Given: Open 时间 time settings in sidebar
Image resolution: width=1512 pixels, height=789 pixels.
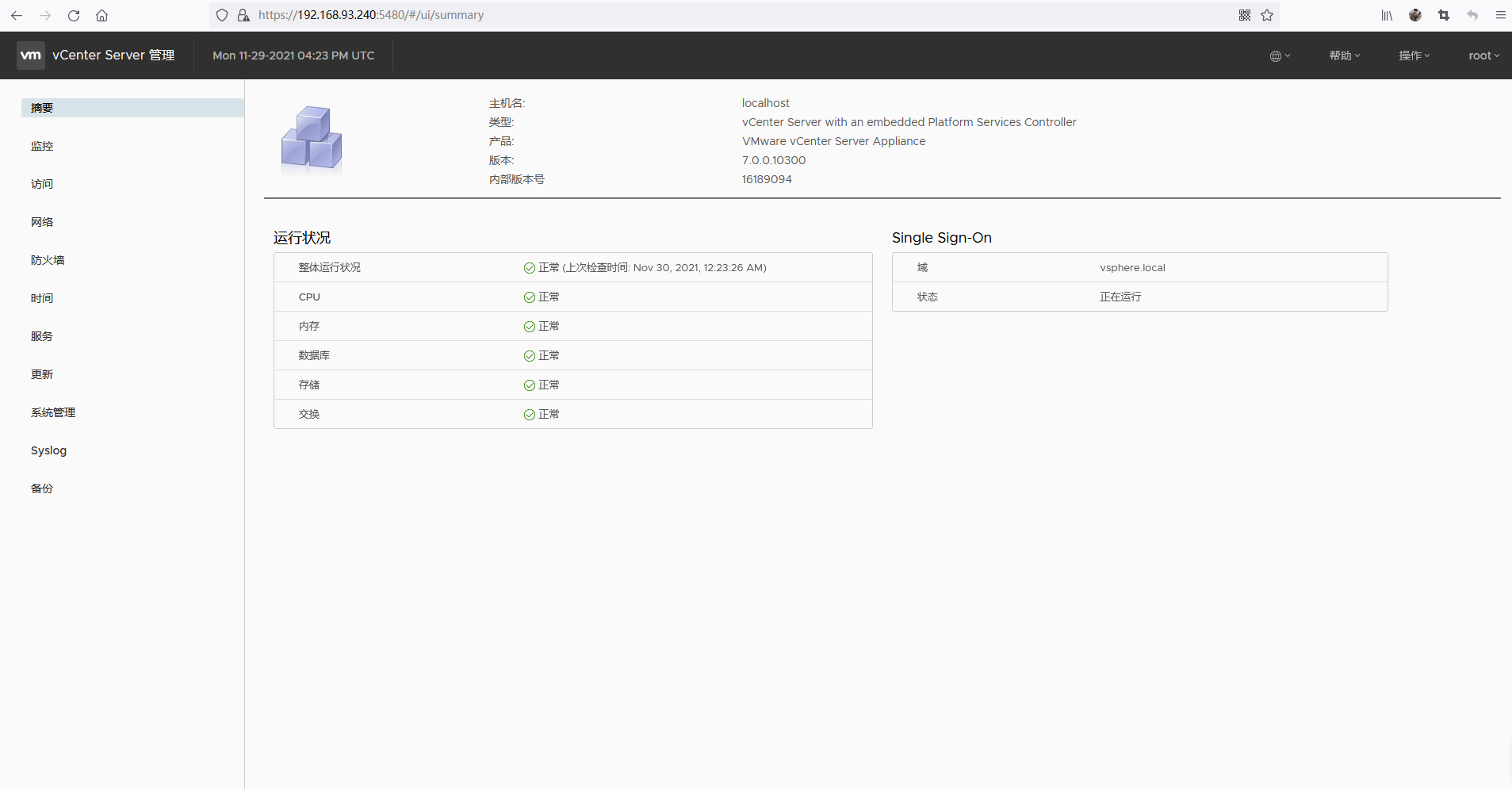Looking at the screenshot, I should [x=42, y=298].
